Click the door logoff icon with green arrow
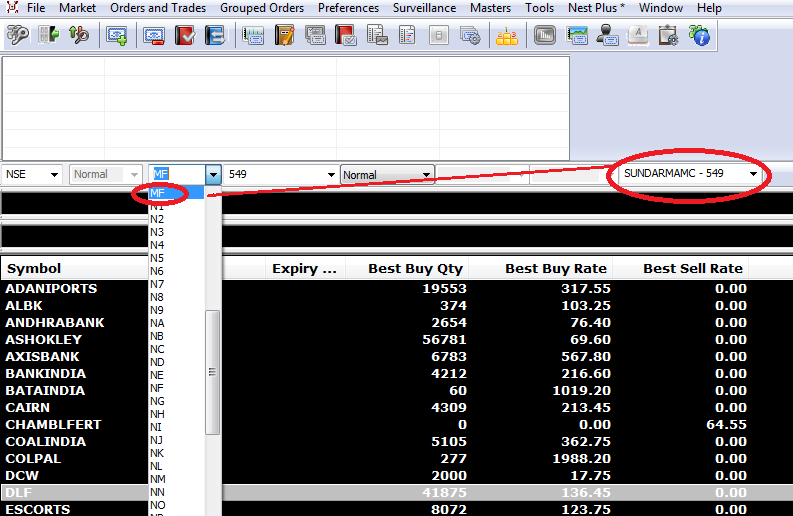The image size is (793, 516). pyautogui.click(x=48, y=36)
